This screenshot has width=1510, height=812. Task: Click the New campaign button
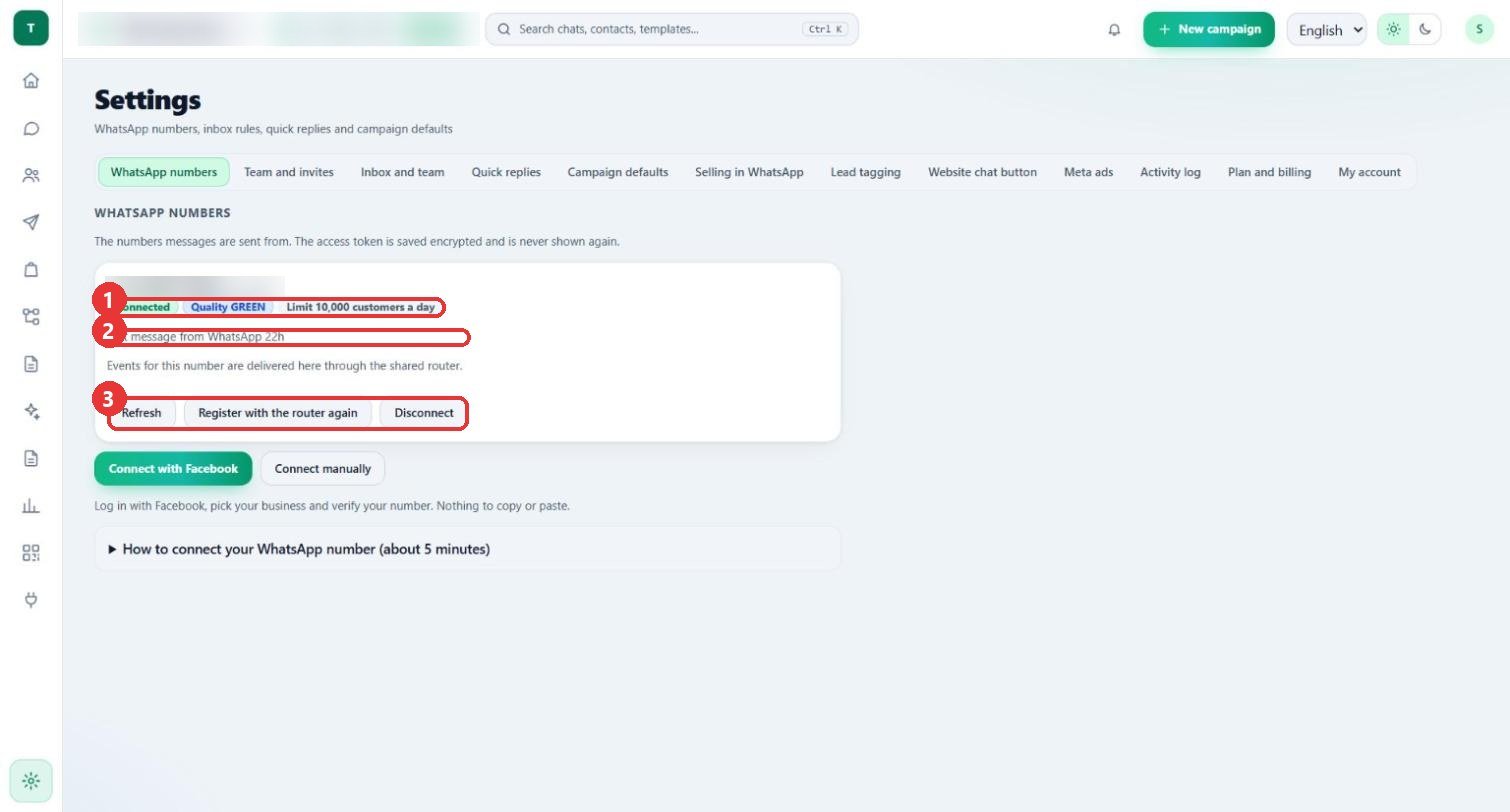coord(1209,29)
